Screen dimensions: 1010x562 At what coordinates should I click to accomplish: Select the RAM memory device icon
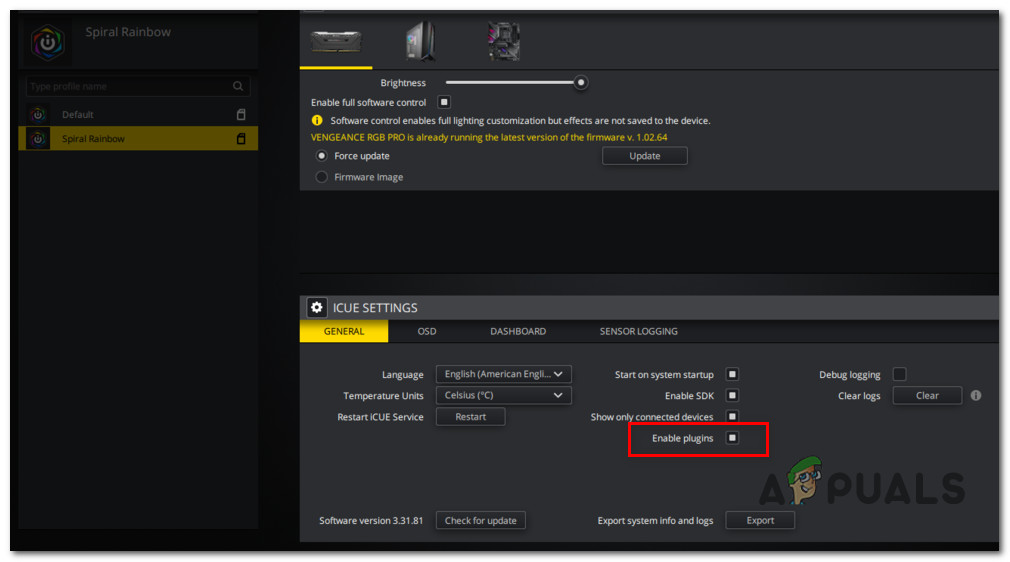click(336, 42)
